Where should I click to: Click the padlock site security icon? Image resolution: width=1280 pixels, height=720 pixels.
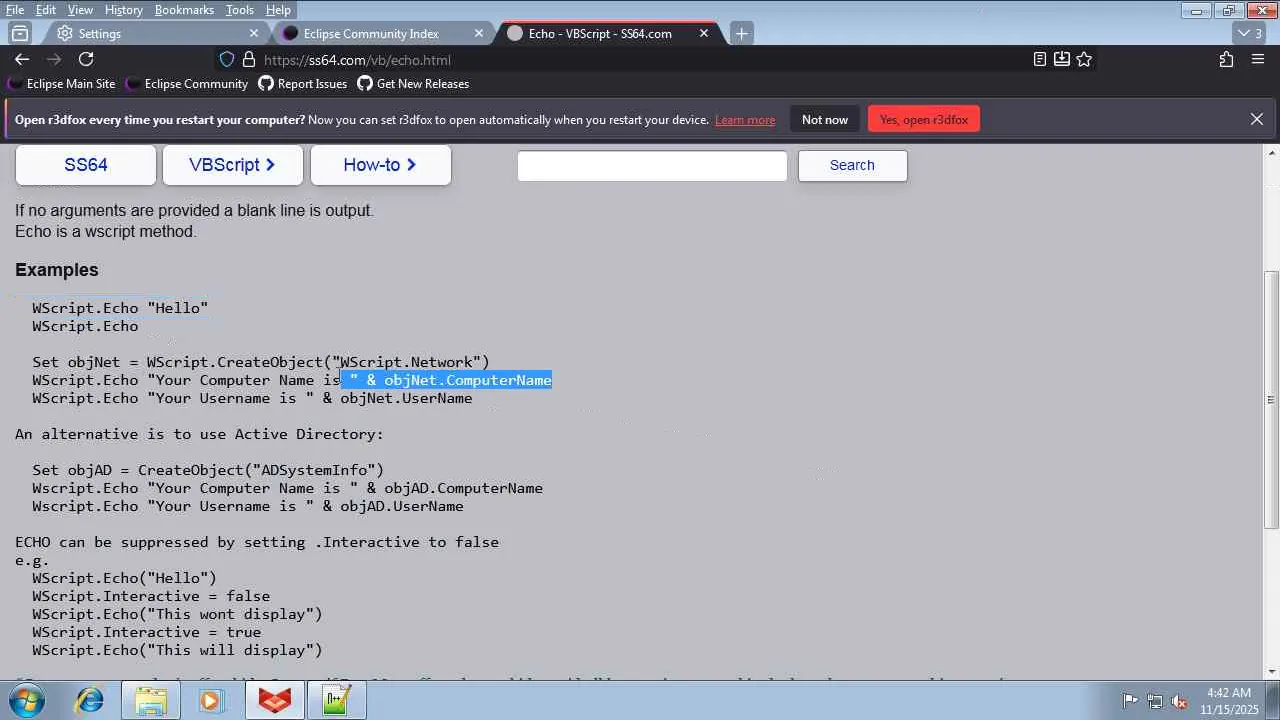tap(249, 59)
